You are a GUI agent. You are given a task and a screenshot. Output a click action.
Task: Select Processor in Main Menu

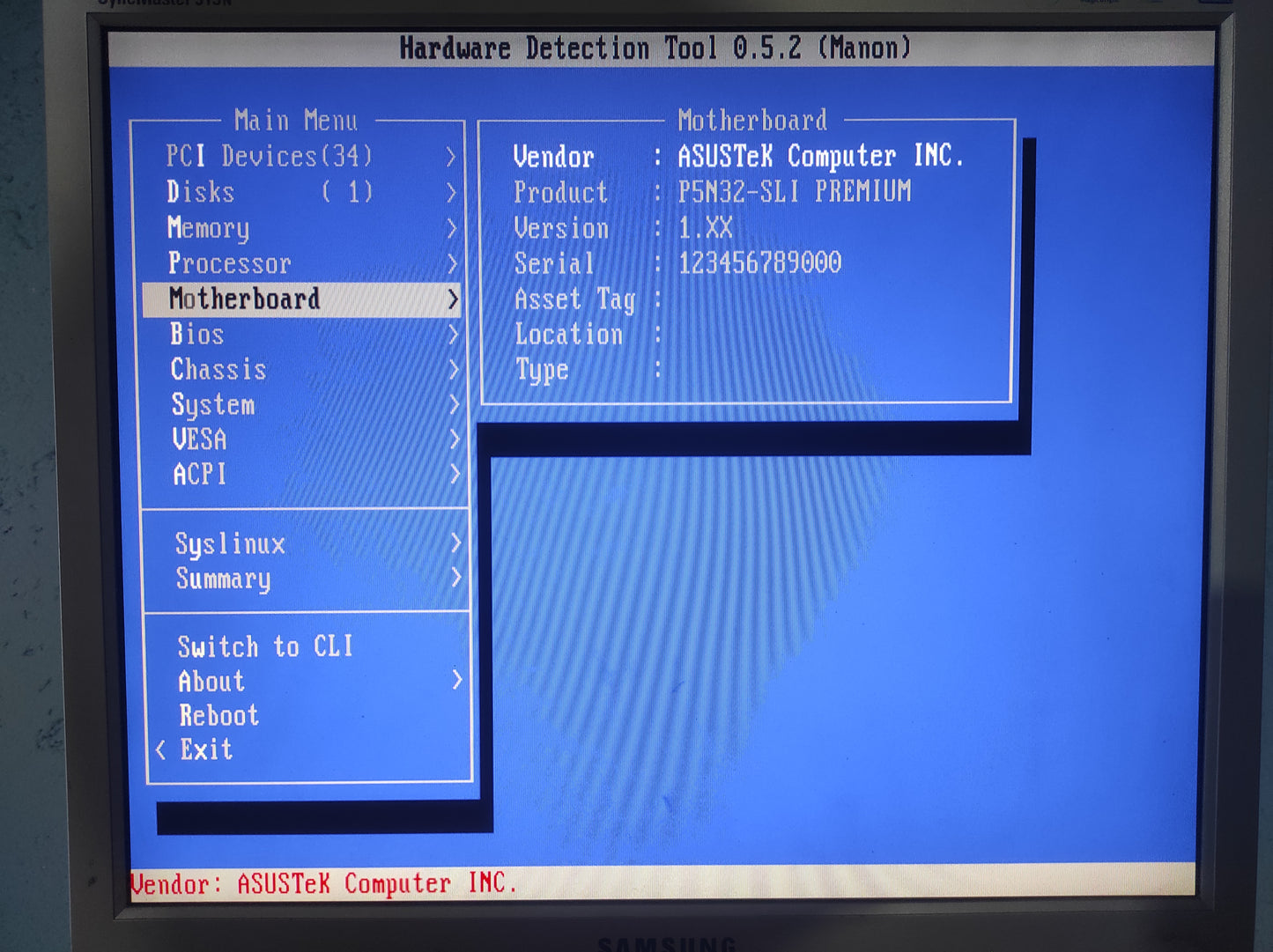(x=229, y=263)
